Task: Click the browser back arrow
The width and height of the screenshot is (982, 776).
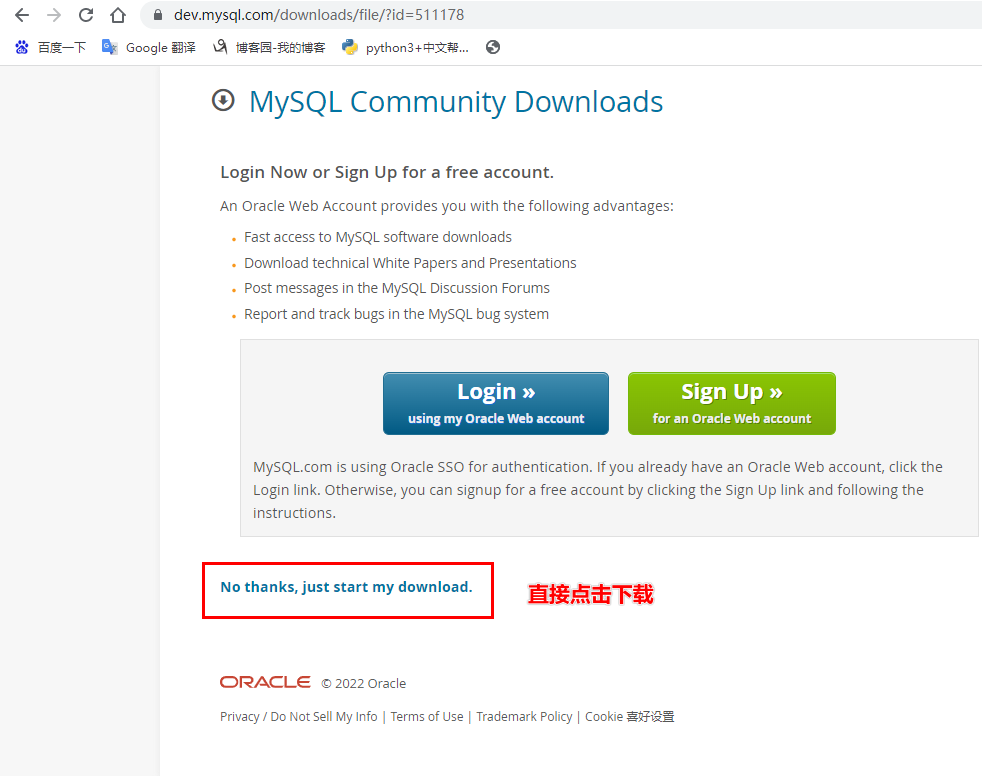Action: click(x=22, y=14)
